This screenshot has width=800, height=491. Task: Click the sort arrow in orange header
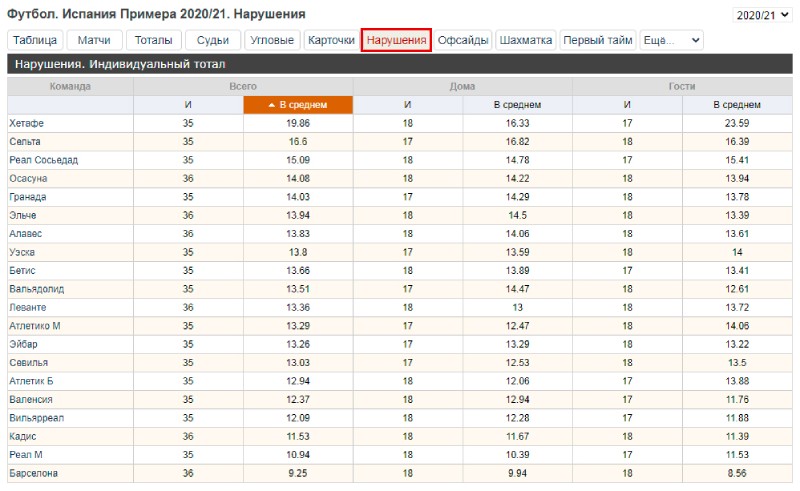click(x=272, y=105)
